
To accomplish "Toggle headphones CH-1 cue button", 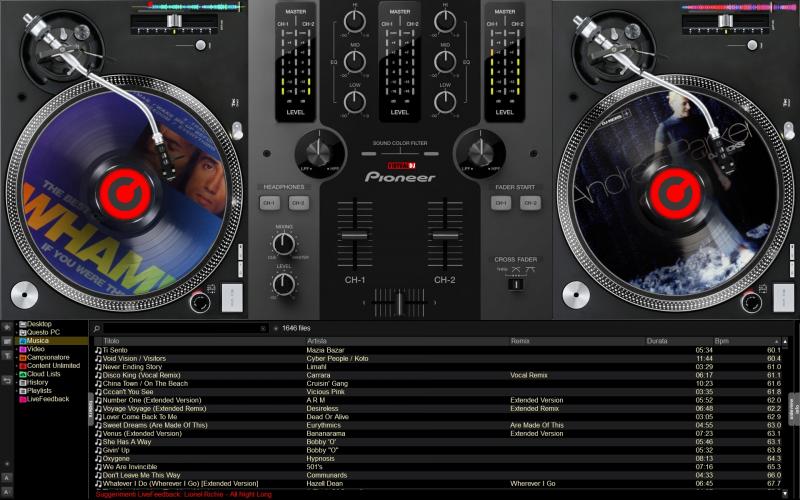I will pos(269,203).
